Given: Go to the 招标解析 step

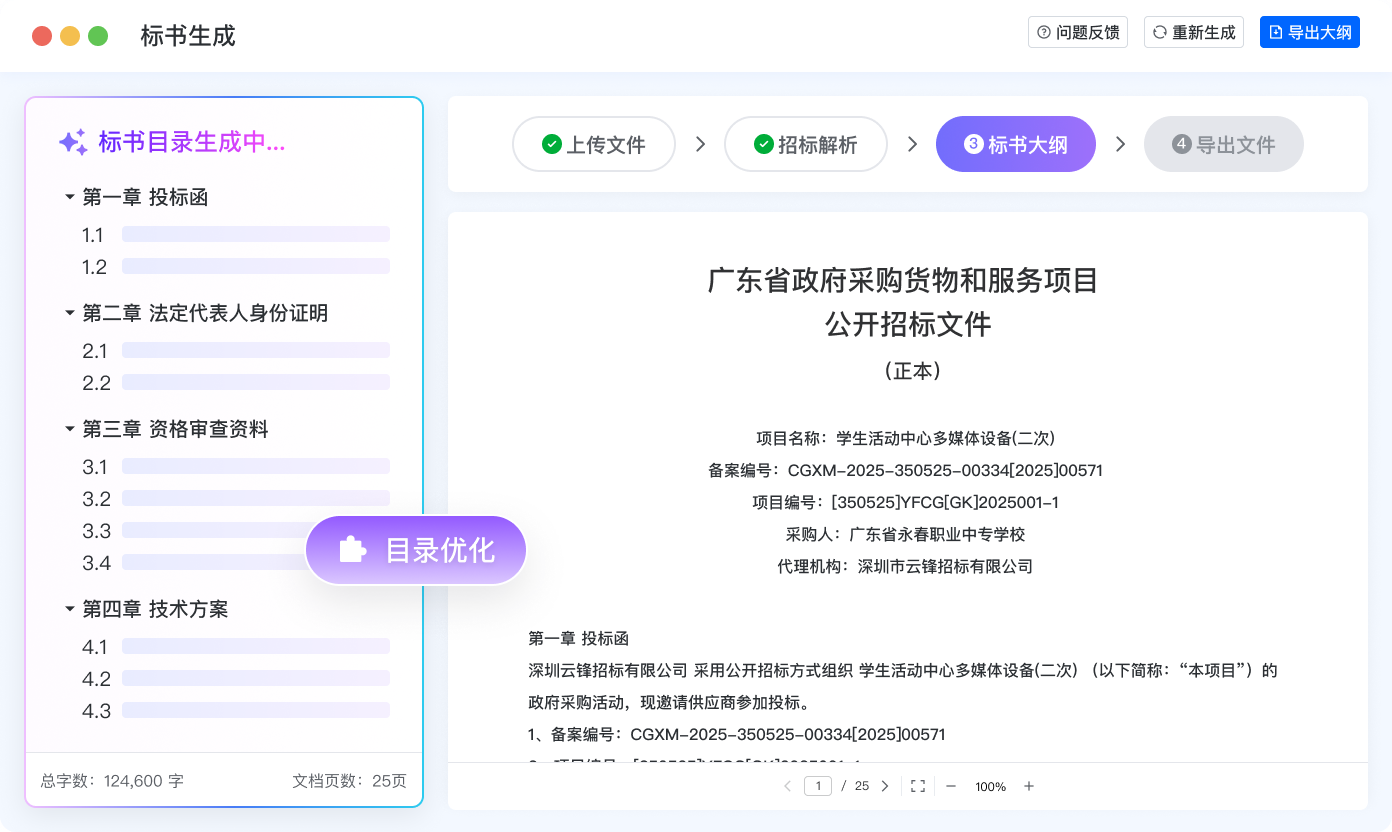Looking at the screenshot, I should pos(806,144).
